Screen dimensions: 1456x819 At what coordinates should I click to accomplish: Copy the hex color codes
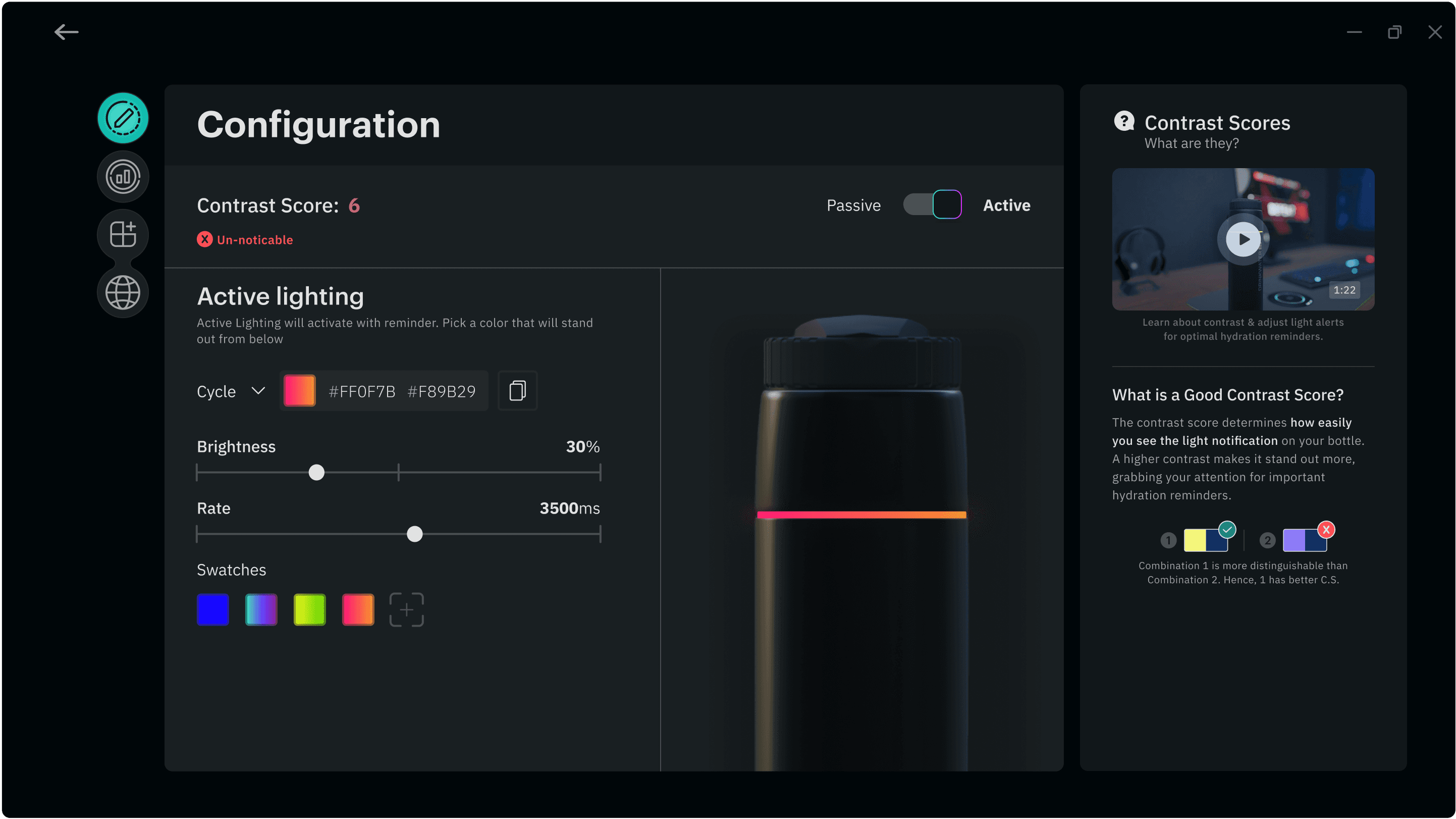517,391
